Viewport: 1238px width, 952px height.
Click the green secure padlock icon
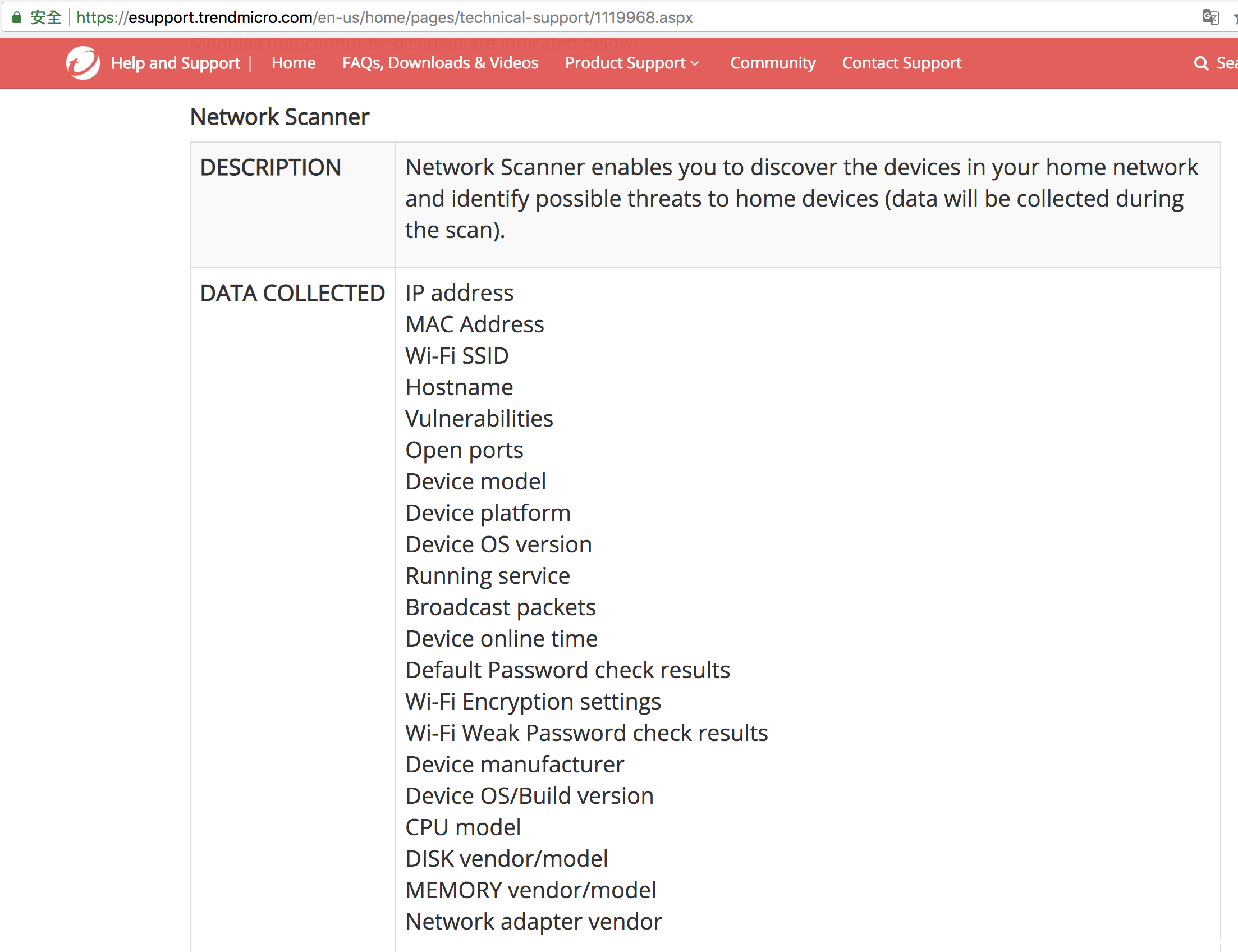coord(17,17)
